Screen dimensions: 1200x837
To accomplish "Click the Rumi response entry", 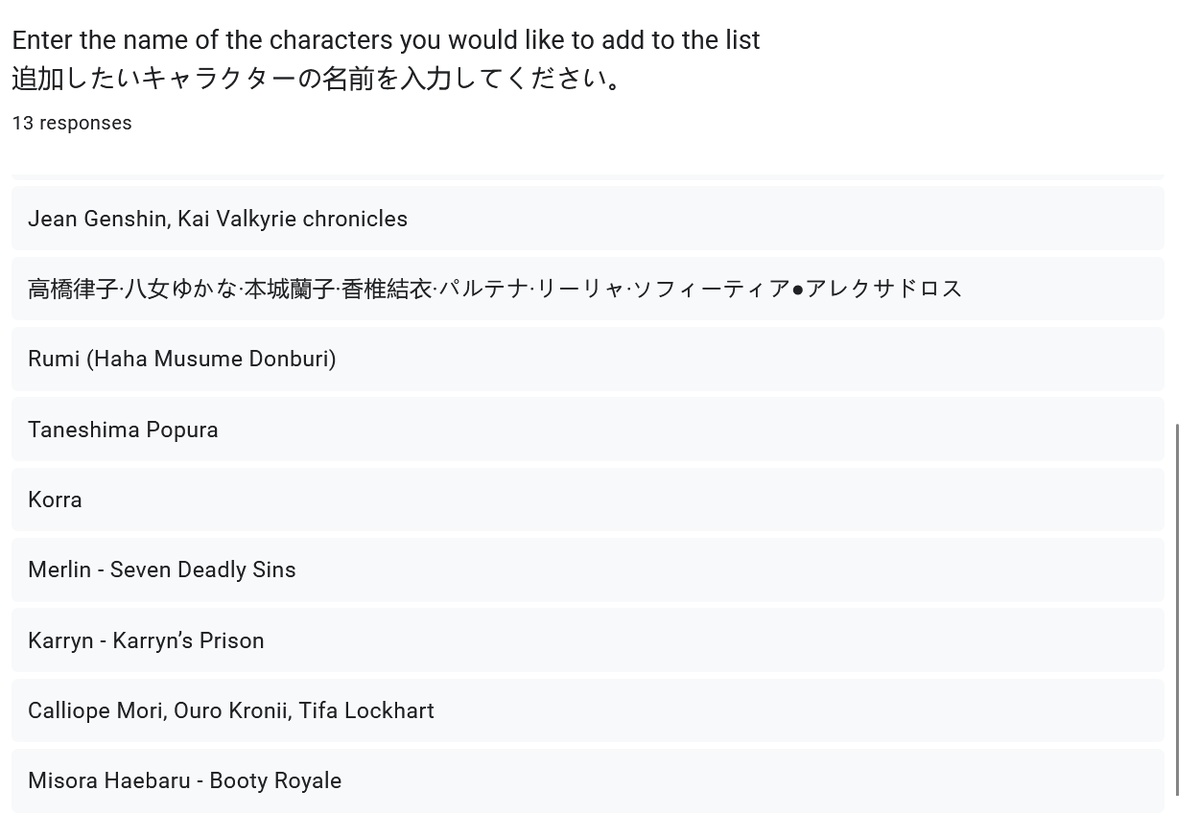I will click(x=587, y=359).
